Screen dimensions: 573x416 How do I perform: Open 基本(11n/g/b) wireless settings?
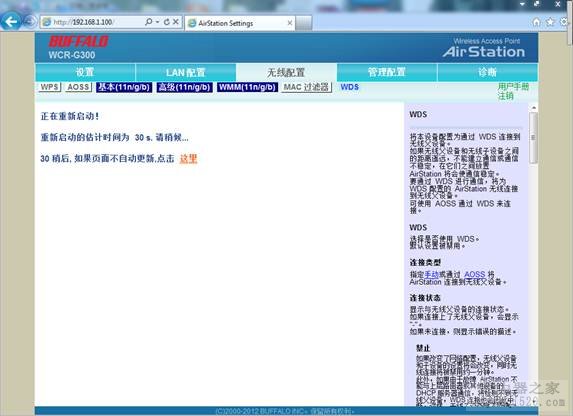coord(124,87)
